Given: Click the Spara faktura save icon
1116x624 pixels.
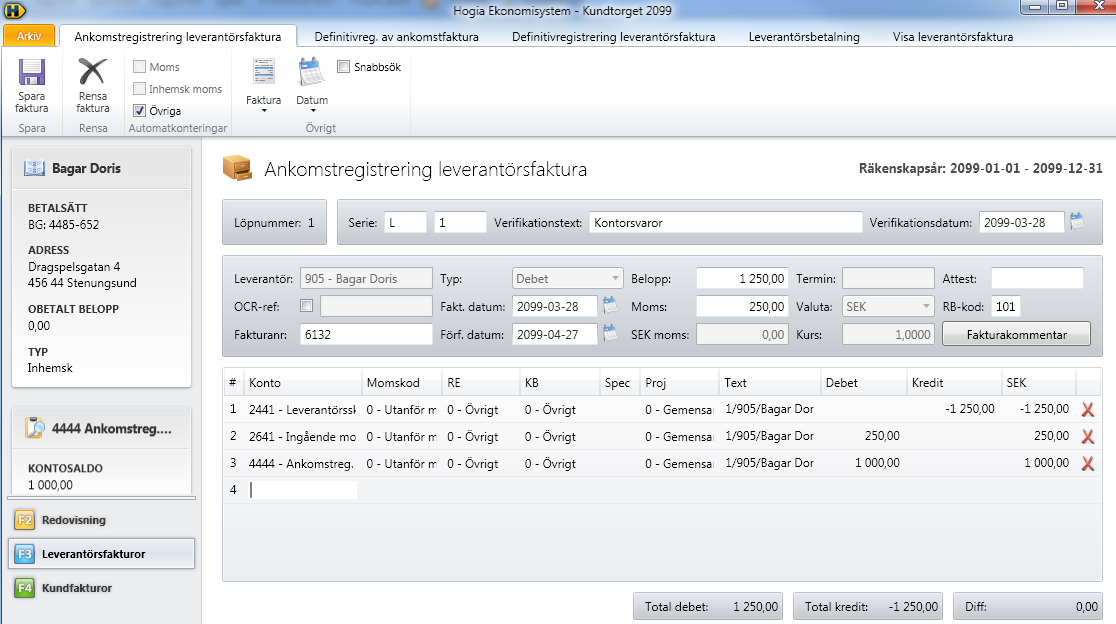Looking at the screenshot, I should tap(32, 72).
